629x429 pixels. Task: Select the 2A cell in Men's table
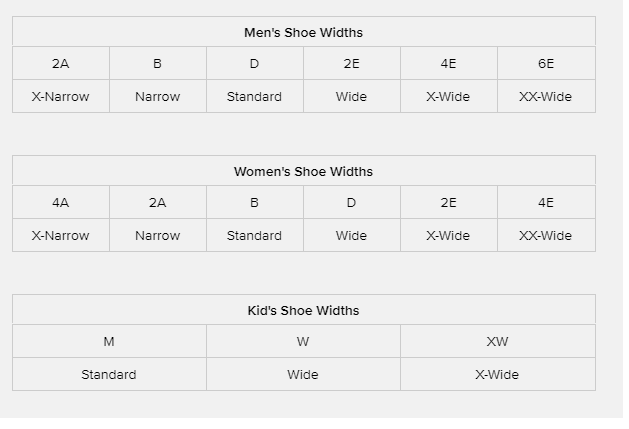pyautogui.click(x=61, y=64)
